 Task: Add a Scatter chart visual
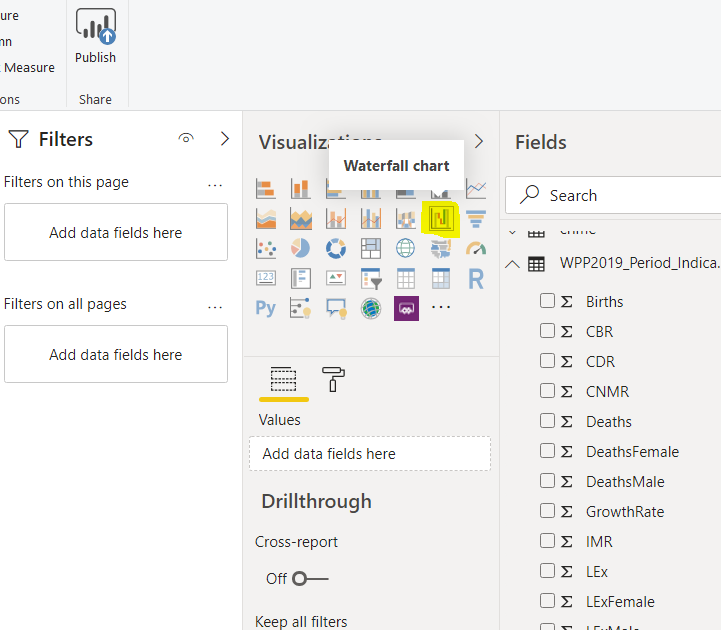265,248
